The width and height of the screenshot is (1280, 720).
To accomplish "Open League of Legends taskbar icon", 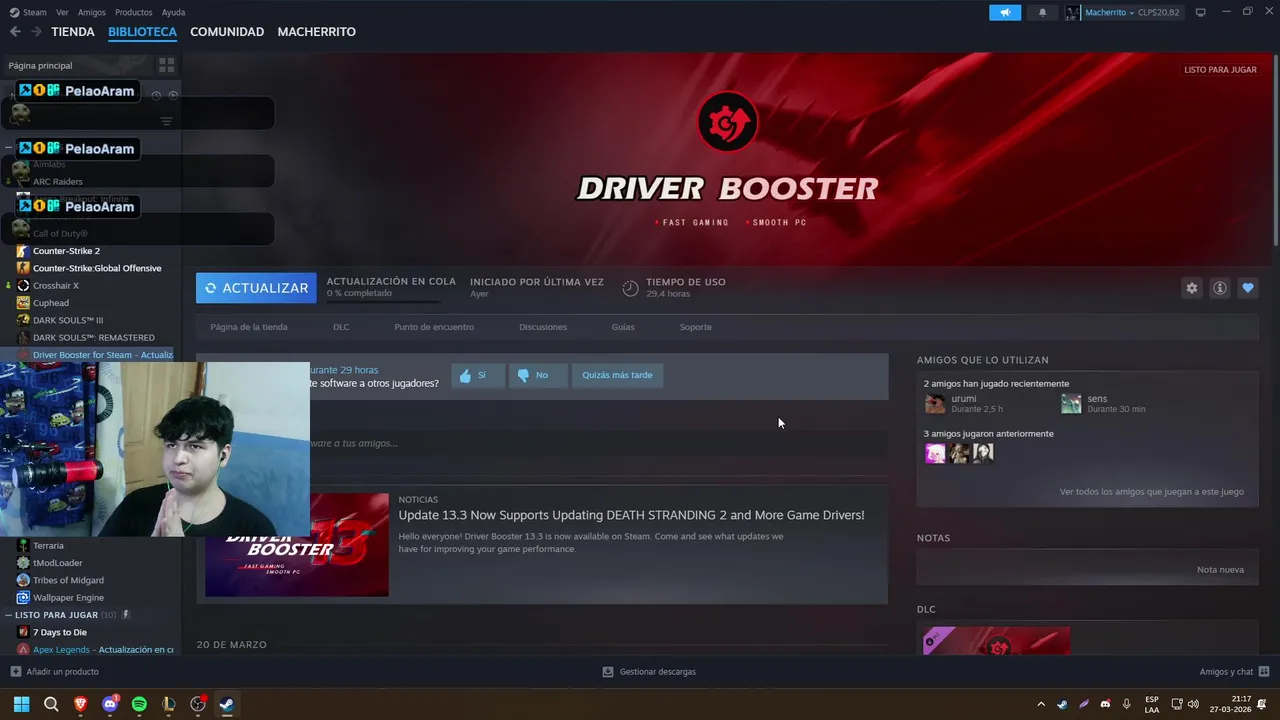I will pyautogui.click(x=169, y=704).
